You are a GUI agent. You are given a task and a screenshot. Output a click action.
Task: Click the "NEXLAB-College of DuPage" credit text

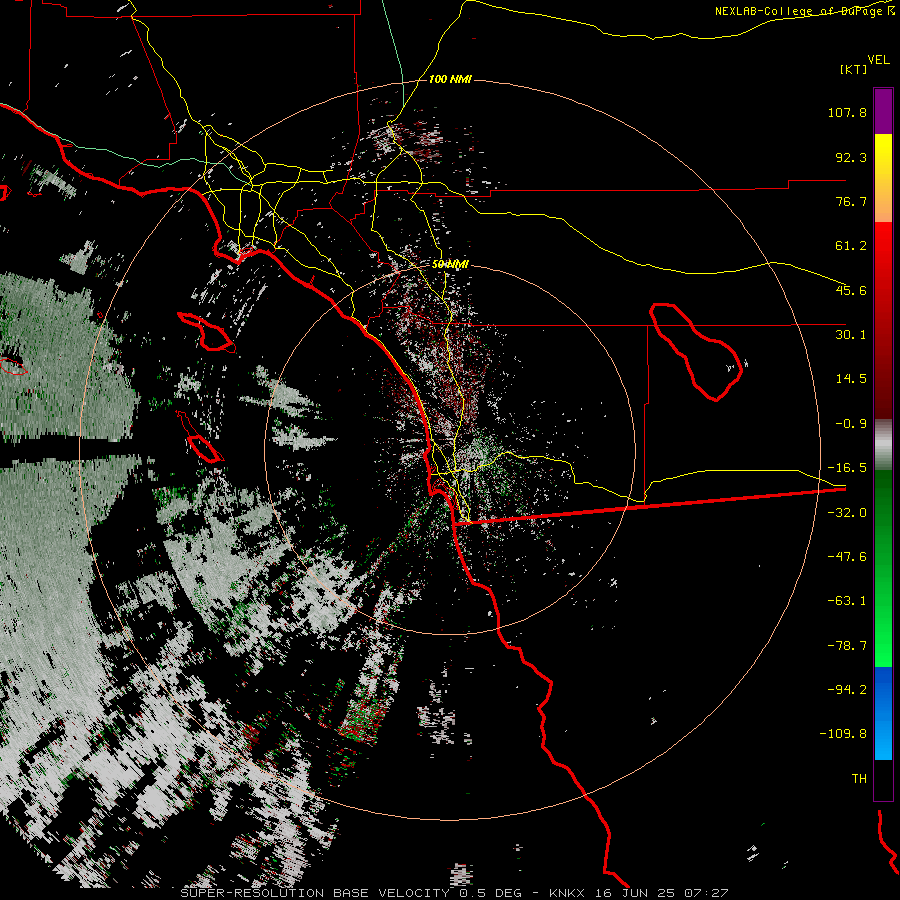pos(800,11)
